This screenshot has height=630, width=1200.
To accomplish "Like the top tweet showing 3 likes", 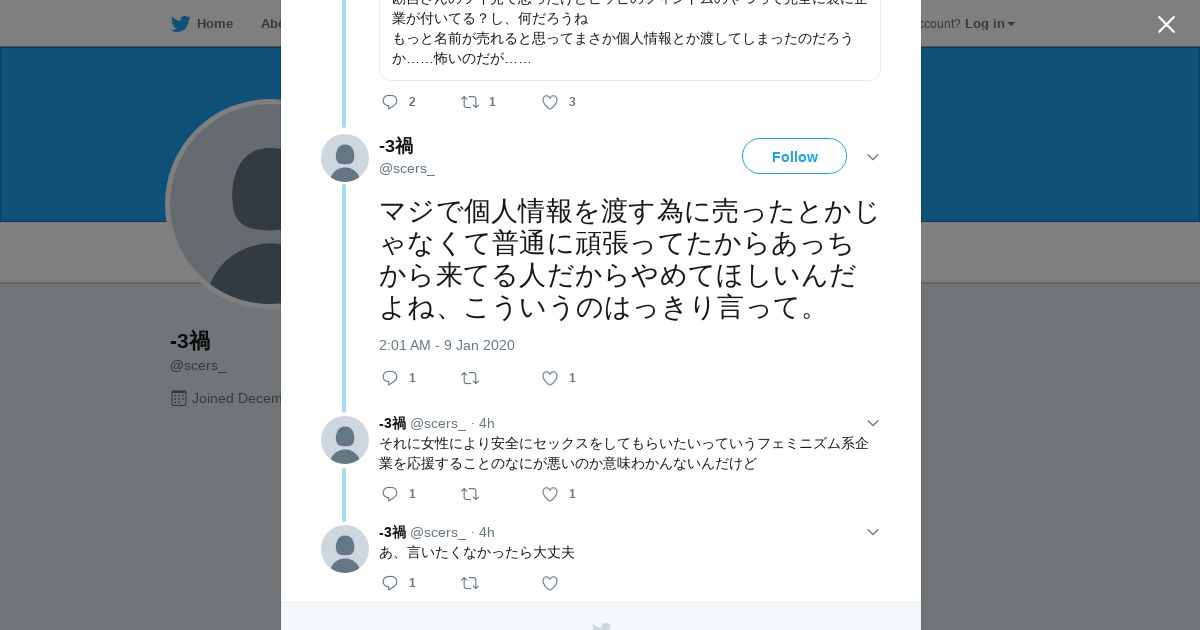I will point(550,102).
